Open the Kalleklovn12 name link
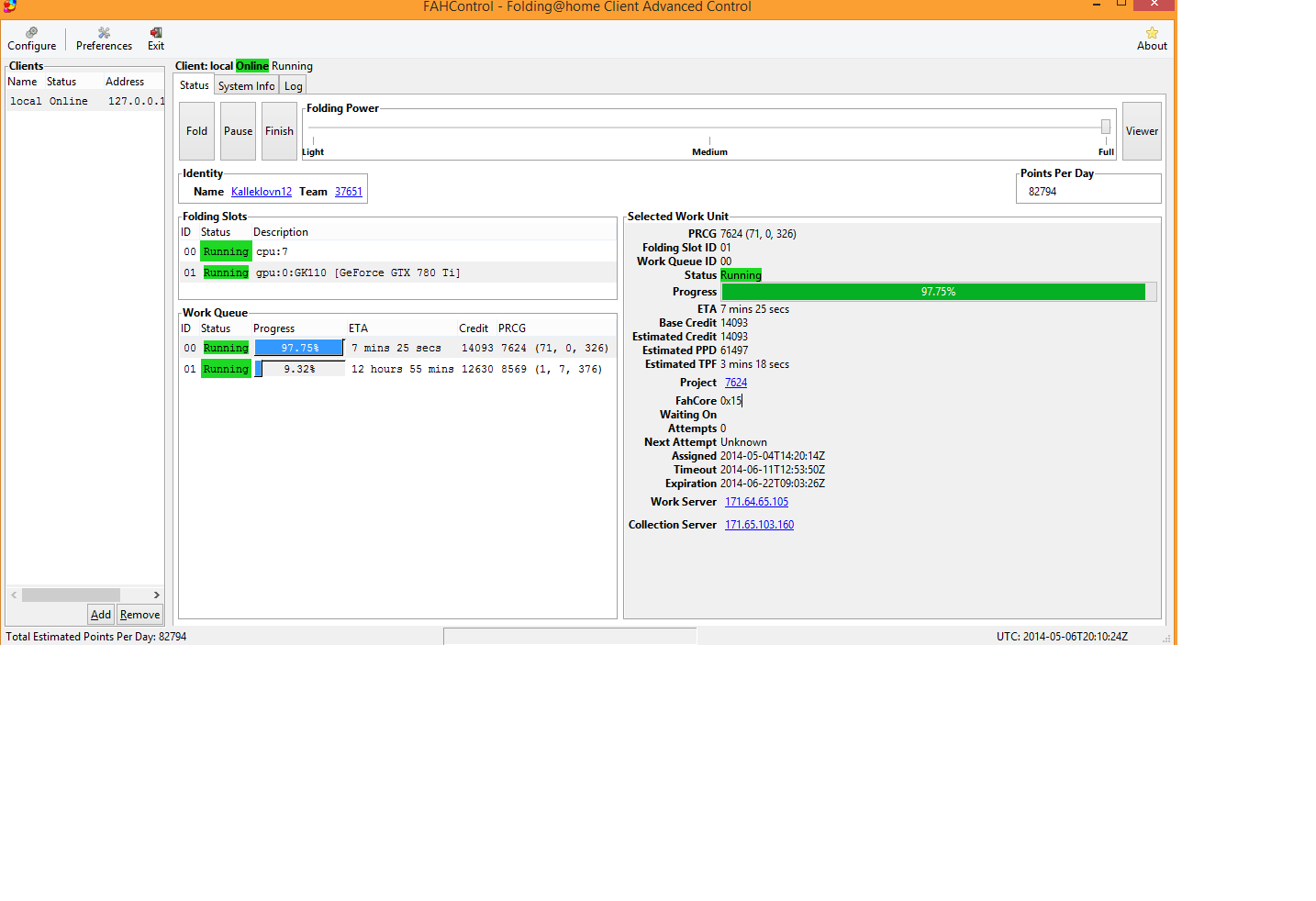The width and height of the screenshot is (1316, 901). [262, 192]
